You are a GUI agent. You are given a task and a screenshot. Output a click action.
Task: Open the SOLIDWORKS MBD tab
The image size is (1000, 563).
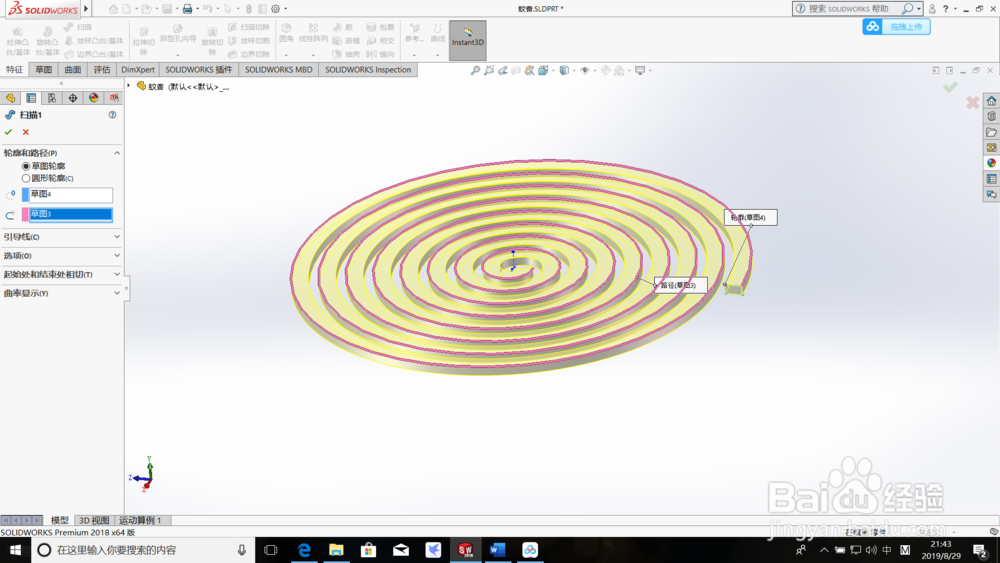tap(279, 69)
